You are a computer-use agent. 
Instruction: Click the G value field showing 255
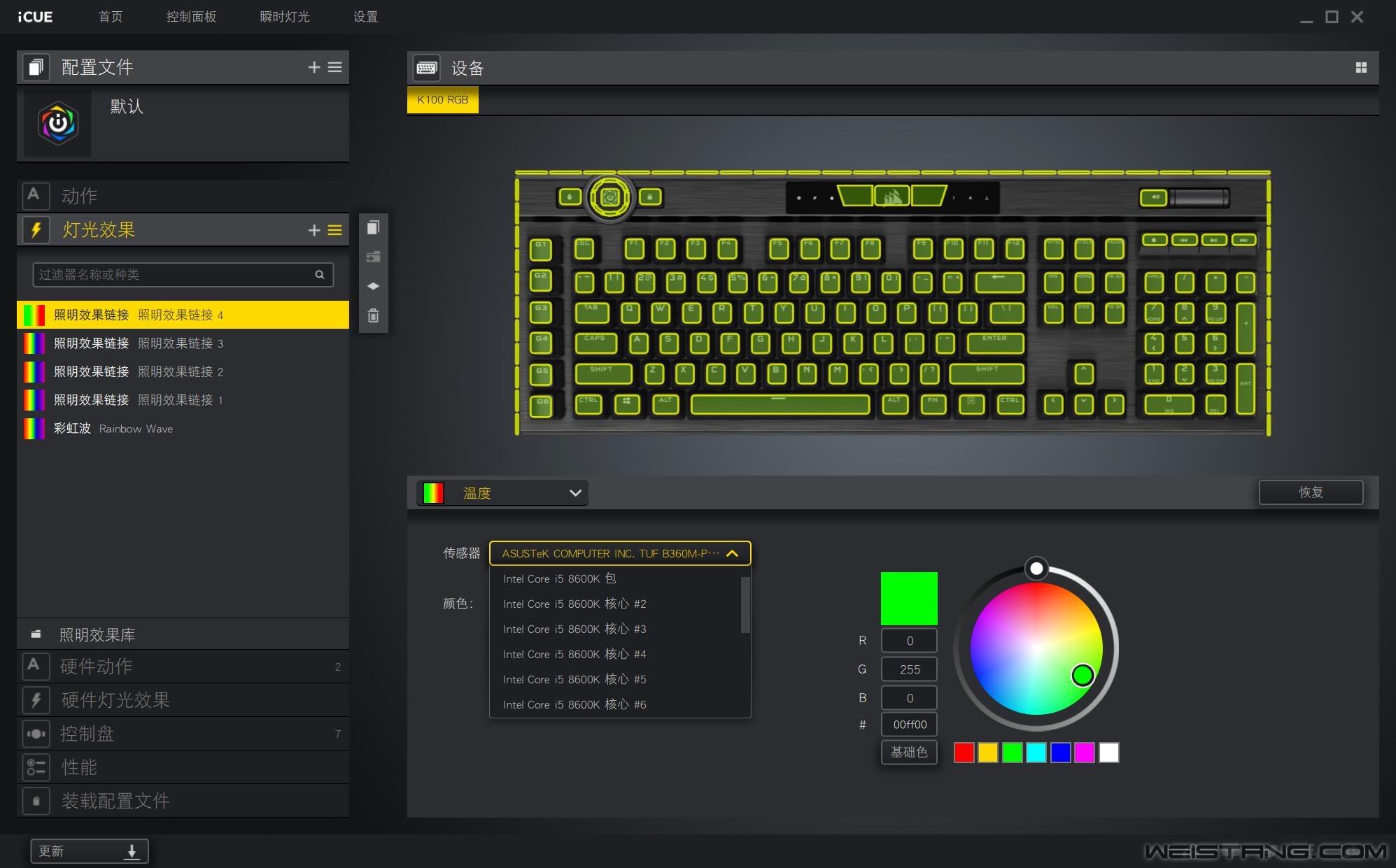909,669
